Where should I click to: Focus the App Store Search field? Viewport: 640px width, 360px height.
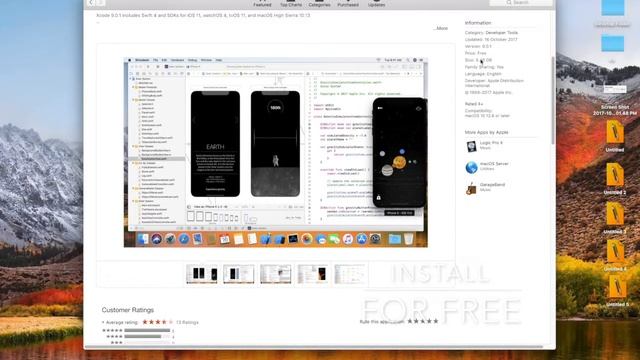pos(520,2)
